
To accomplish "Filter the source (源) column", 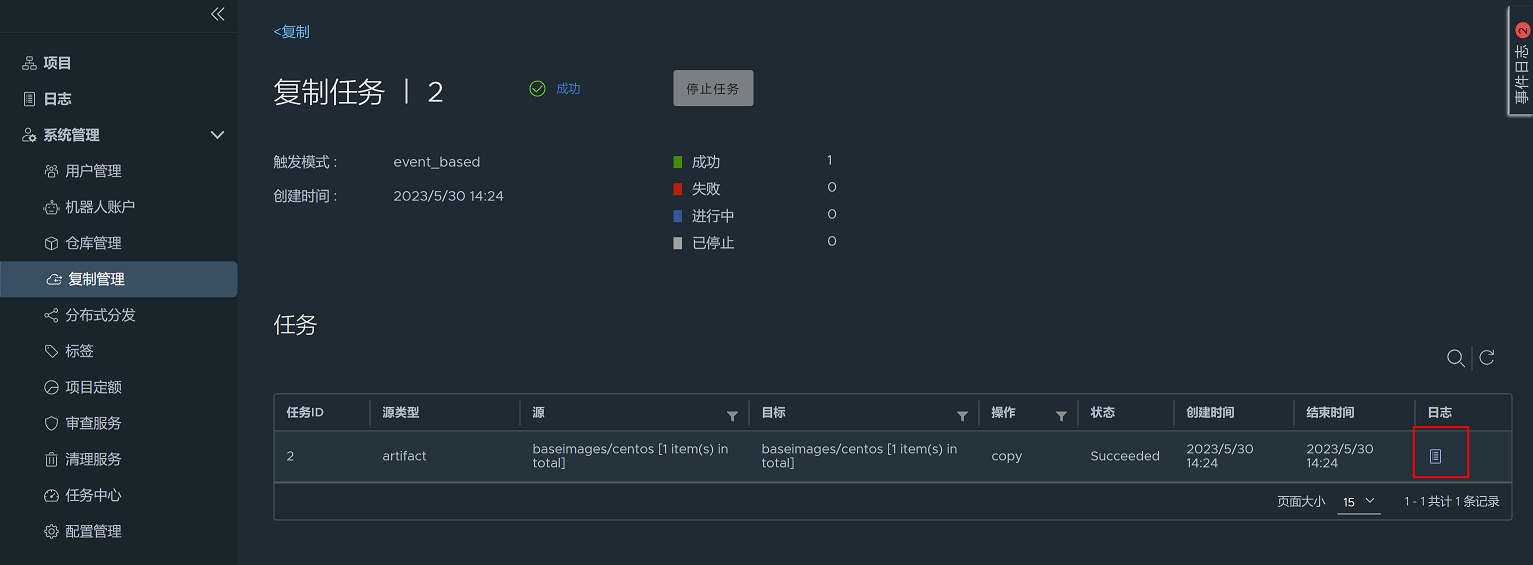I will click(732, 415).
